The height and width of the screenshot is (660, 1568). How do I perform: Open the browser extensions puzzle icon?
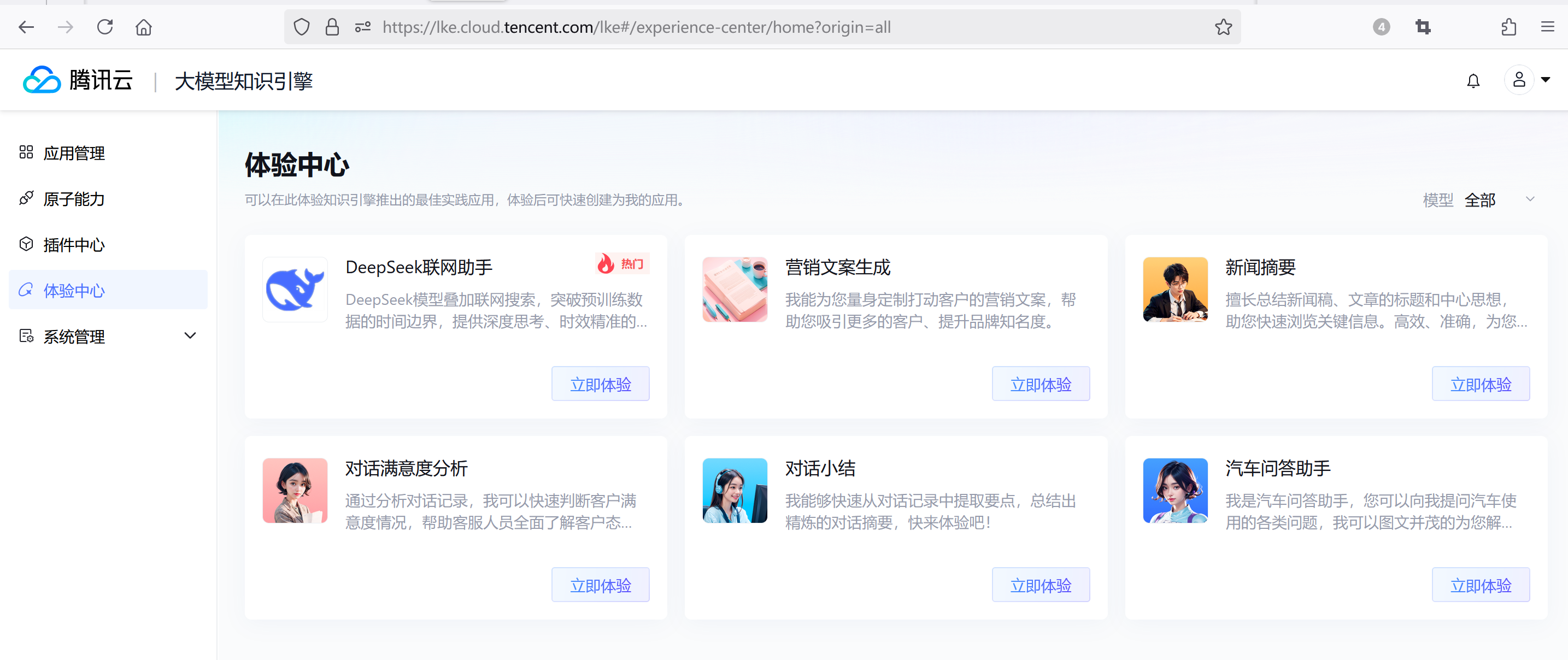[1508, 27]
